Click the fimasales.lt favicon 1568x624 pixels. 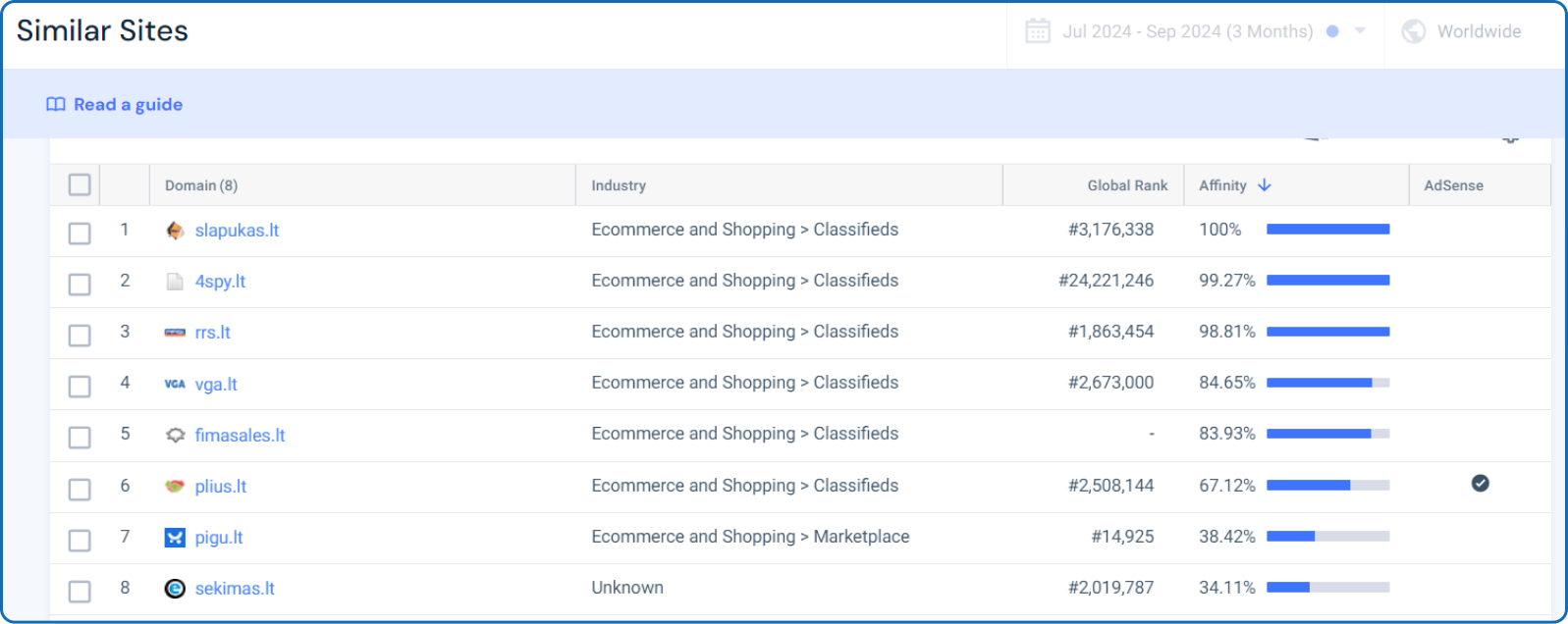point(175,435)
